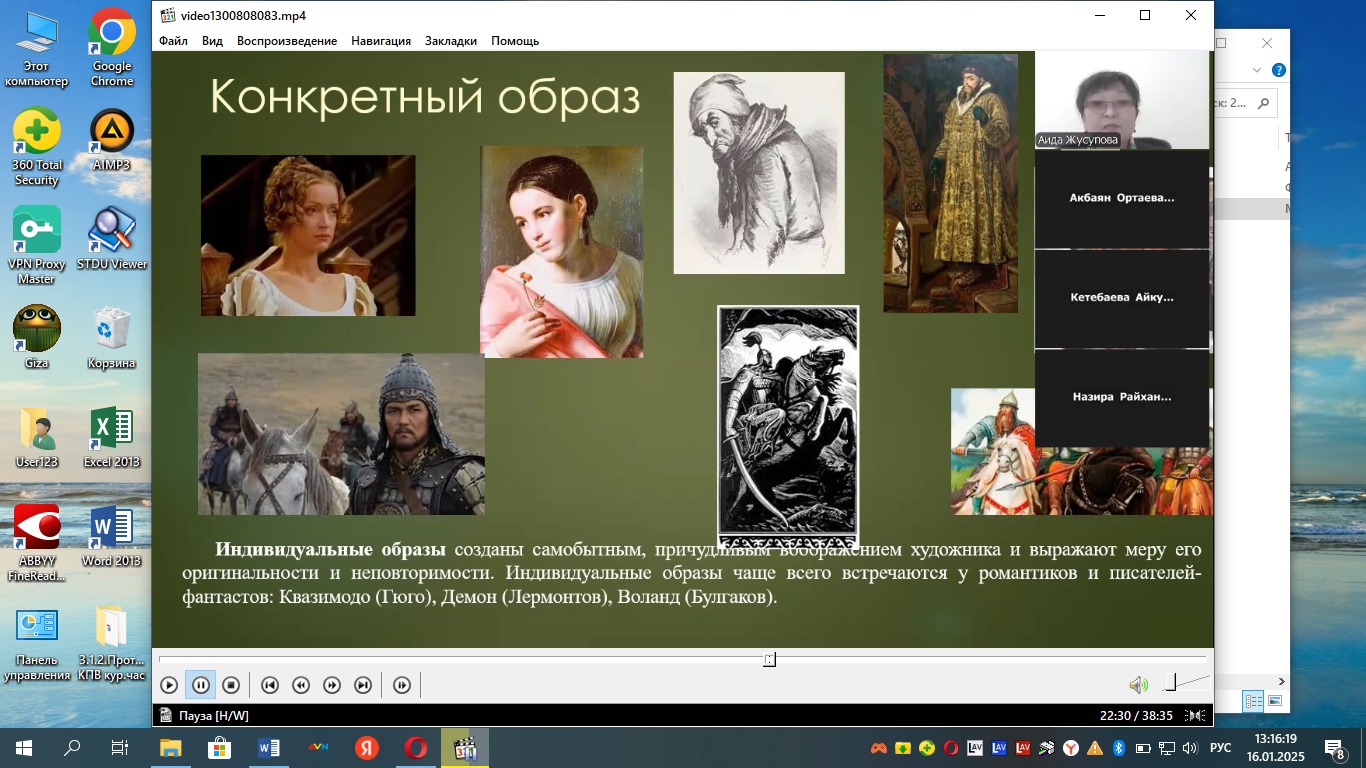The height and width of the screenshot is (768, 1366).
Task: Stop the video playback
Action: point(231,685)
